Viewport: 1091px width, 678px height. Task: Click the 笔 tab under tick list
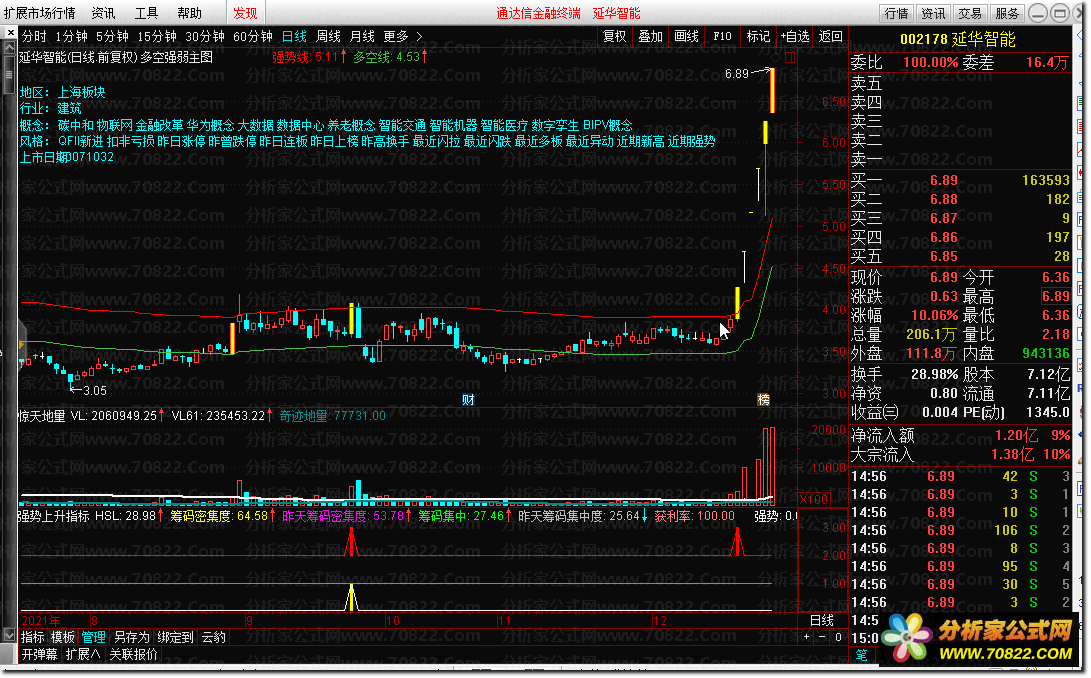coord(861,655)
